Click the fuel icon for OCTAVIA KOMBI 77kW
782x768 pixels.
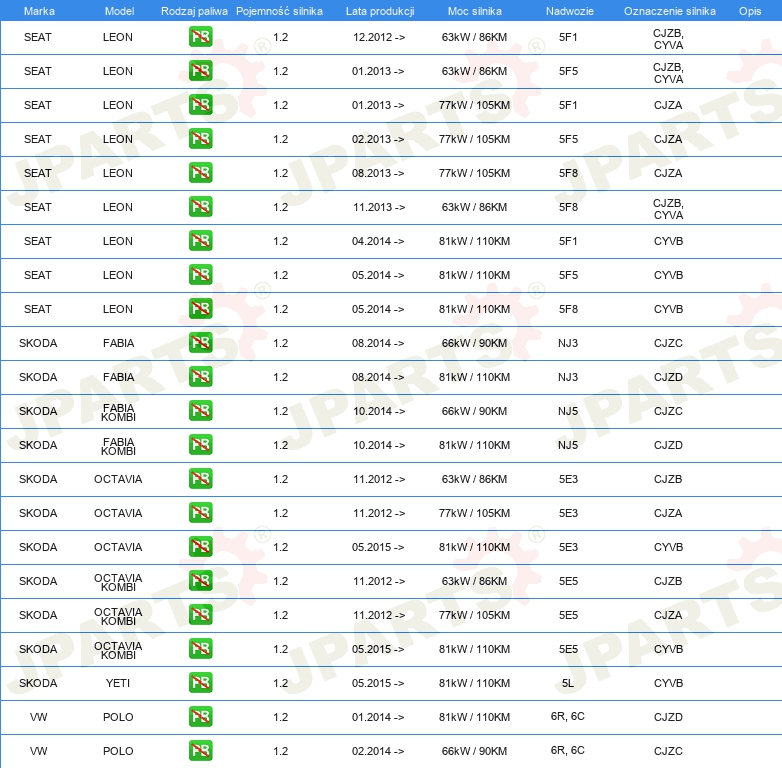pyautogui.click(x=200, y=614)
